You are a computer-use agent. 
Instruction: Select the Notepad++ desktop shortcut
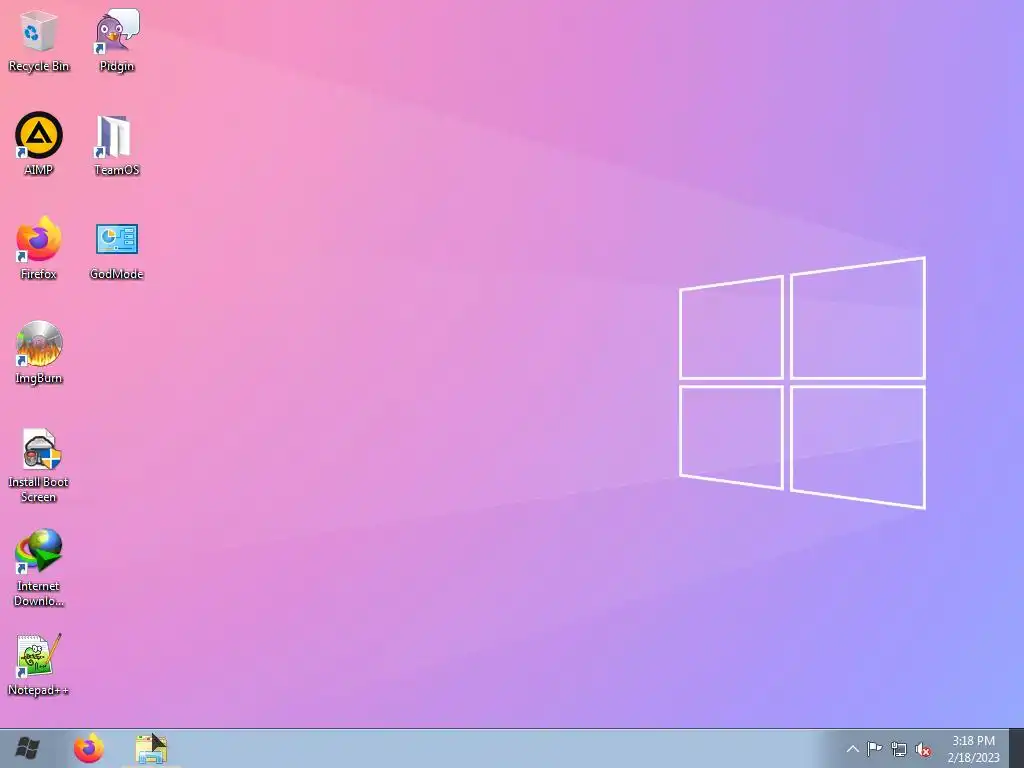39,665
